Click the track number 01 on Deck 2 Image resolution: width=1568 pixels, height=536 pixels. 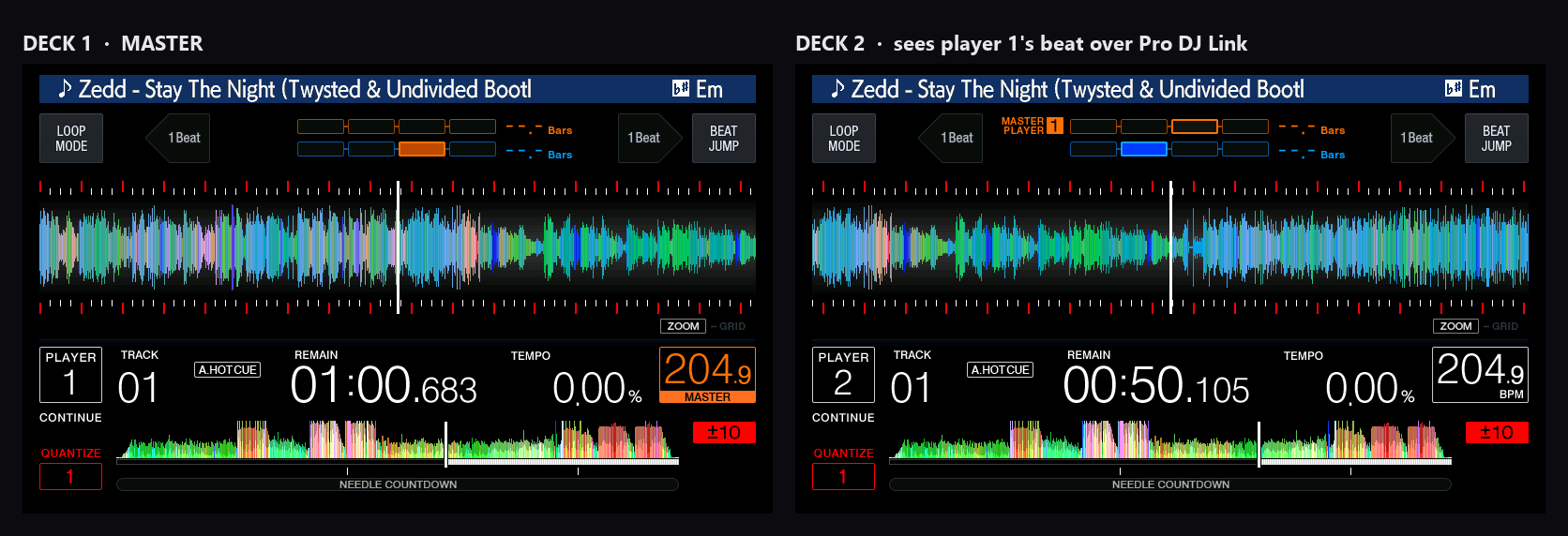(911, 388)
